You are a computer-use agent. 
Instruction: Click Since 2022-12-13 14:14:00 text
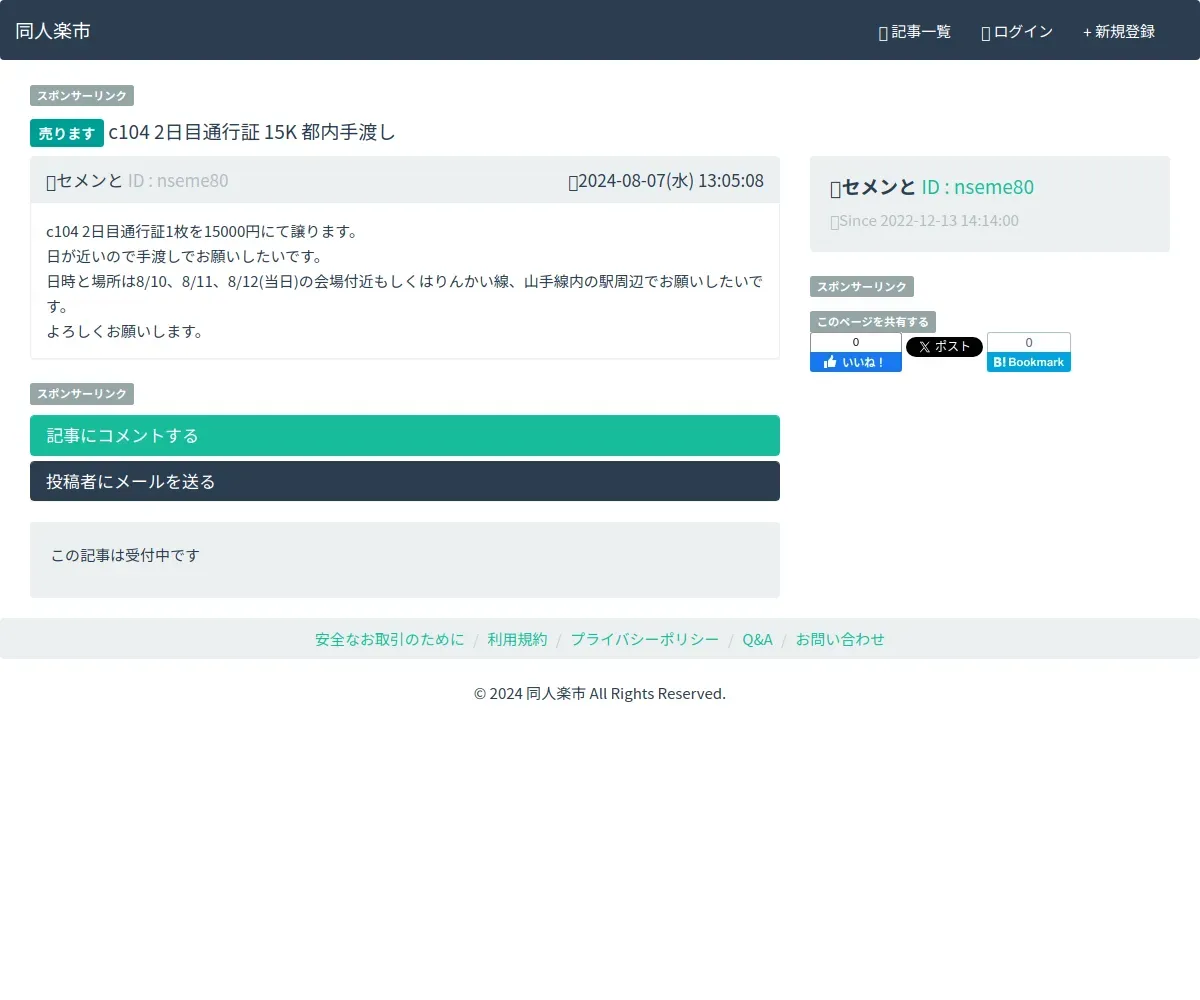coord(925,221)
